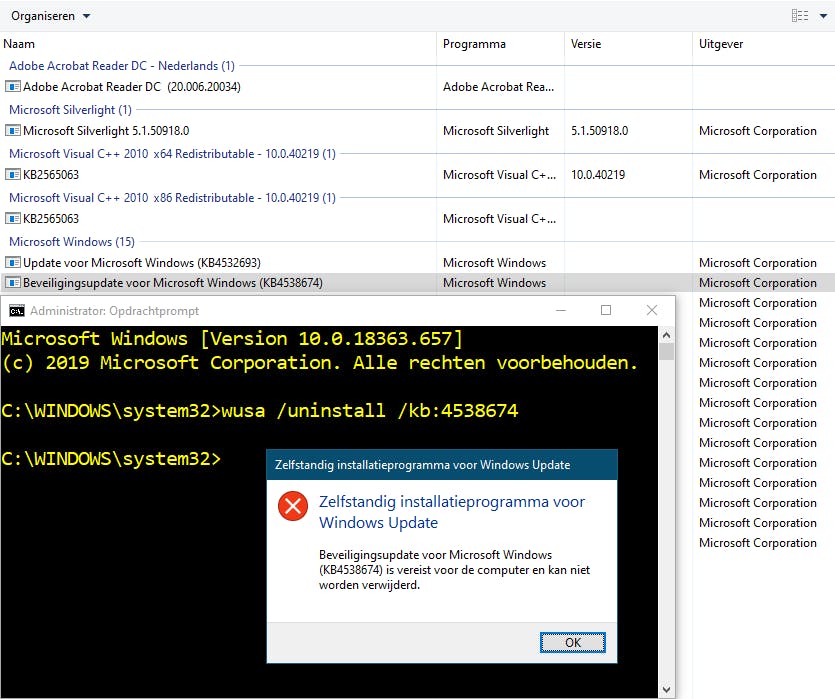Select 'Beveiligingsupdate voor Microsoft Windows (KB4538674)' list row
Image resolution: width=835 pixels, height=699 pixels.
418,283
